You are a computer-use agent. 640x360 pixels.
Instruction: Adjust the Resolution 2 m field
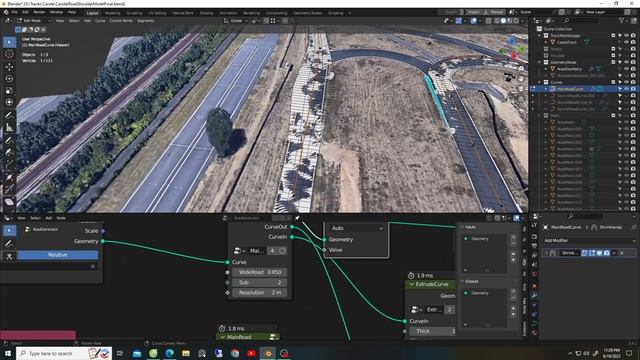[260, 293]
